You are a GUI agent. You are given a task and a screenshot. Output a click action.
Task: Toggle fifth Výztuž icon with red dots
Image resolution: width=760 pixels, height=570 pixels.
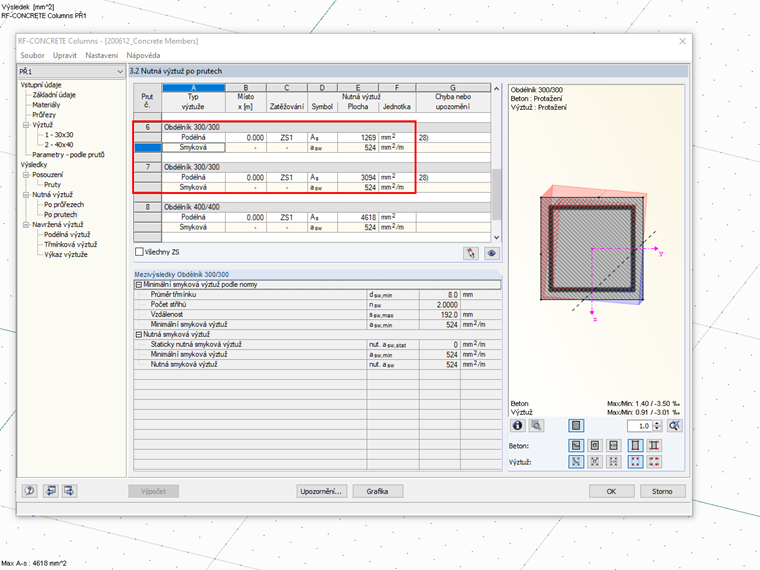654,461
